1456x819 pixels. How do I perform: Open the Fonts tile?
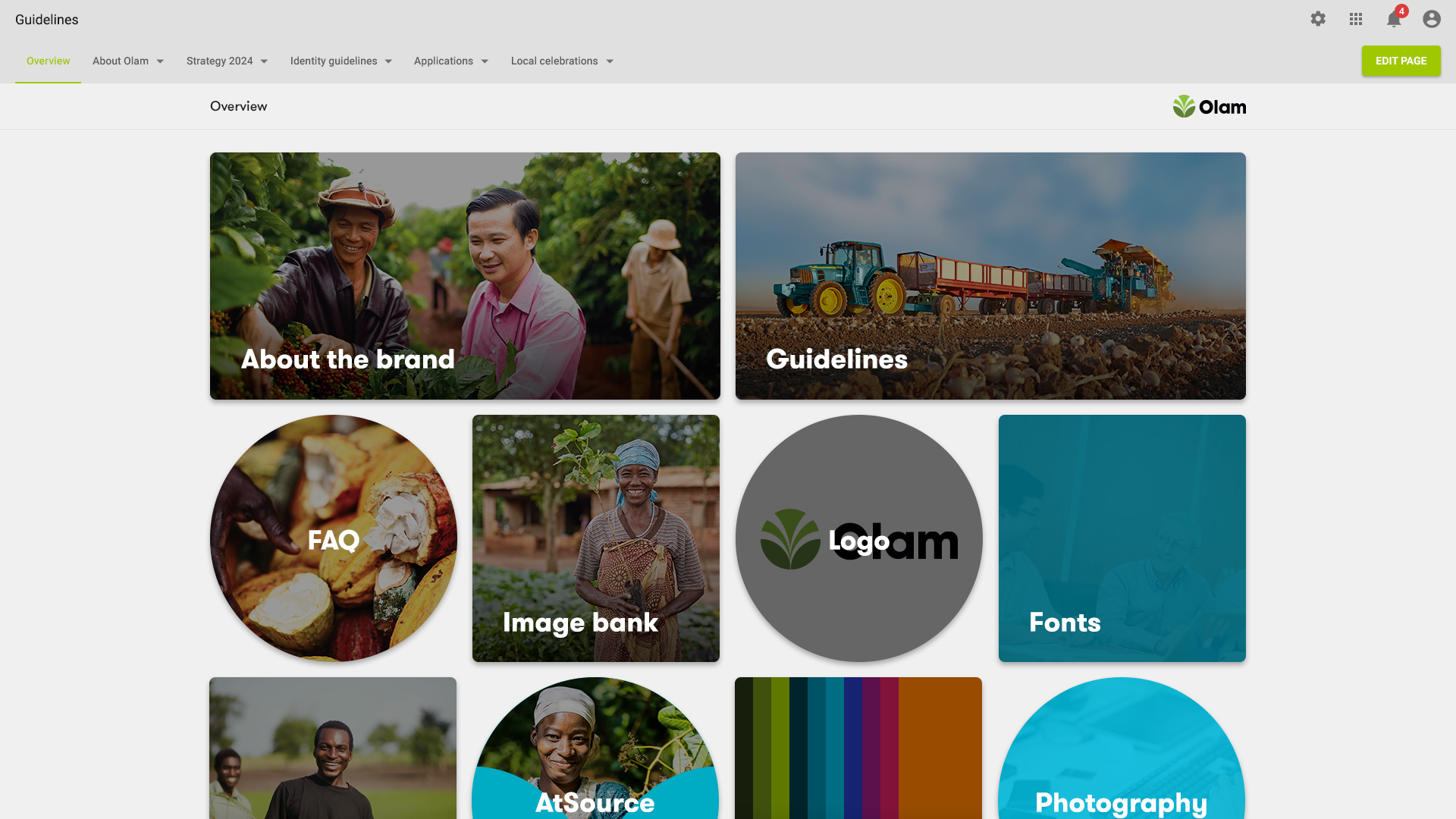coord(1122,538)
